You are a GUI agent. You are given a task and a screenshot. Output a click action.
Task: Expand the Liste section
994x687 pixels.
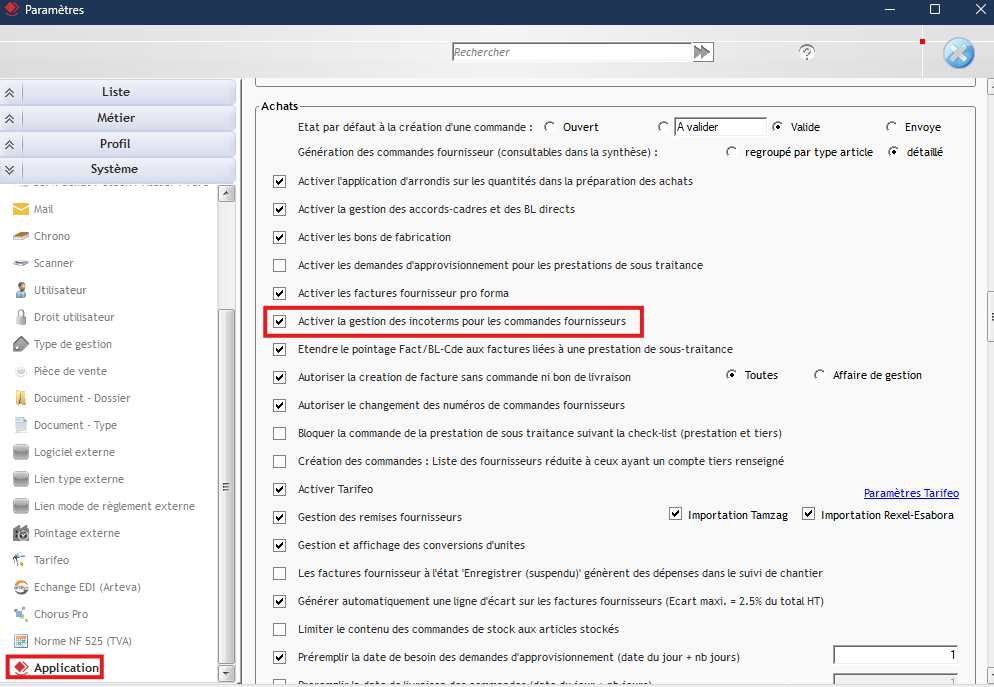coord(10,92)
